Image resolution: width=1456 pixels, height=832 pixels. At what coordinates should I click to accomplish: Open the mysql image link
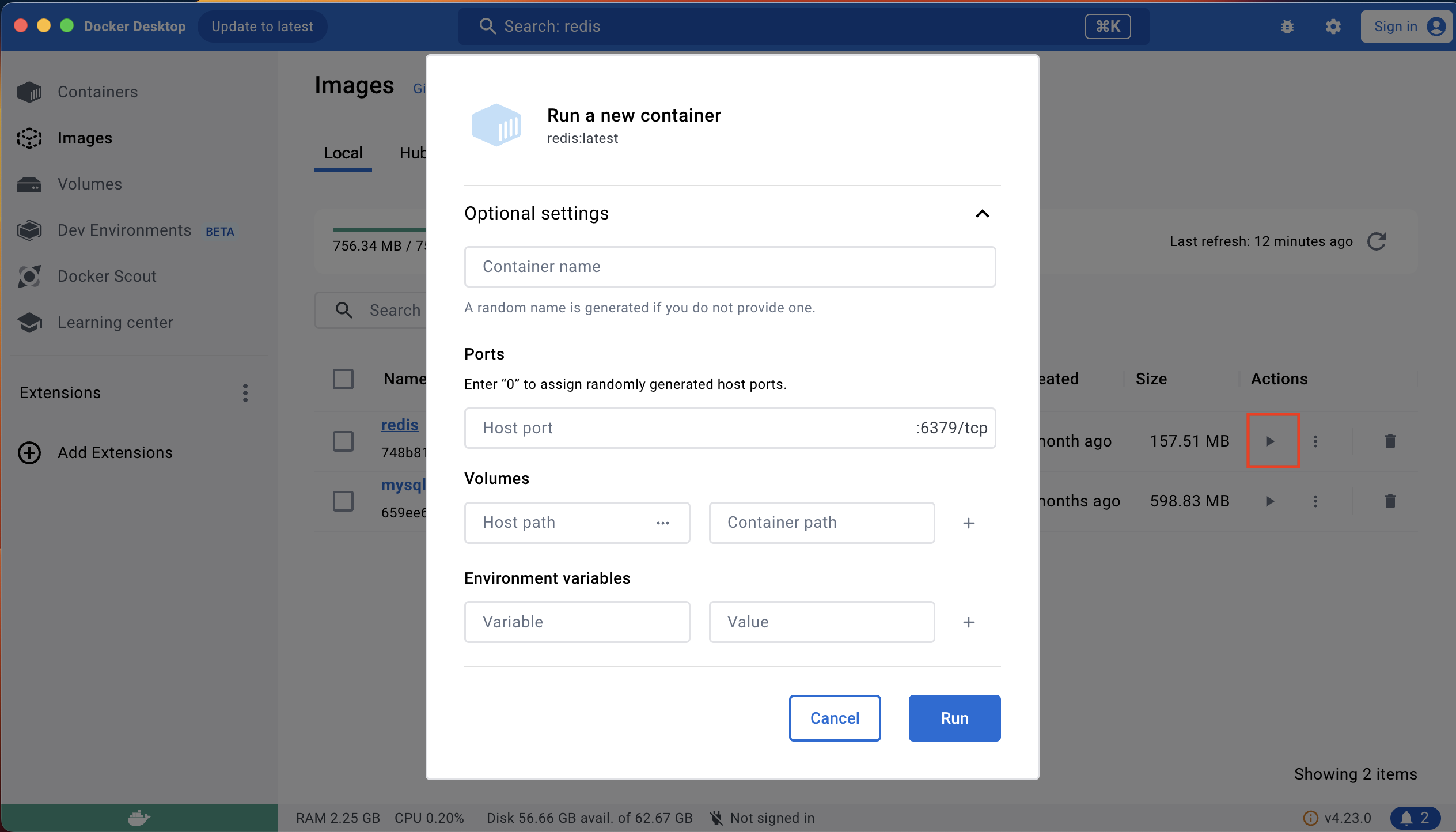click(403, 485)
